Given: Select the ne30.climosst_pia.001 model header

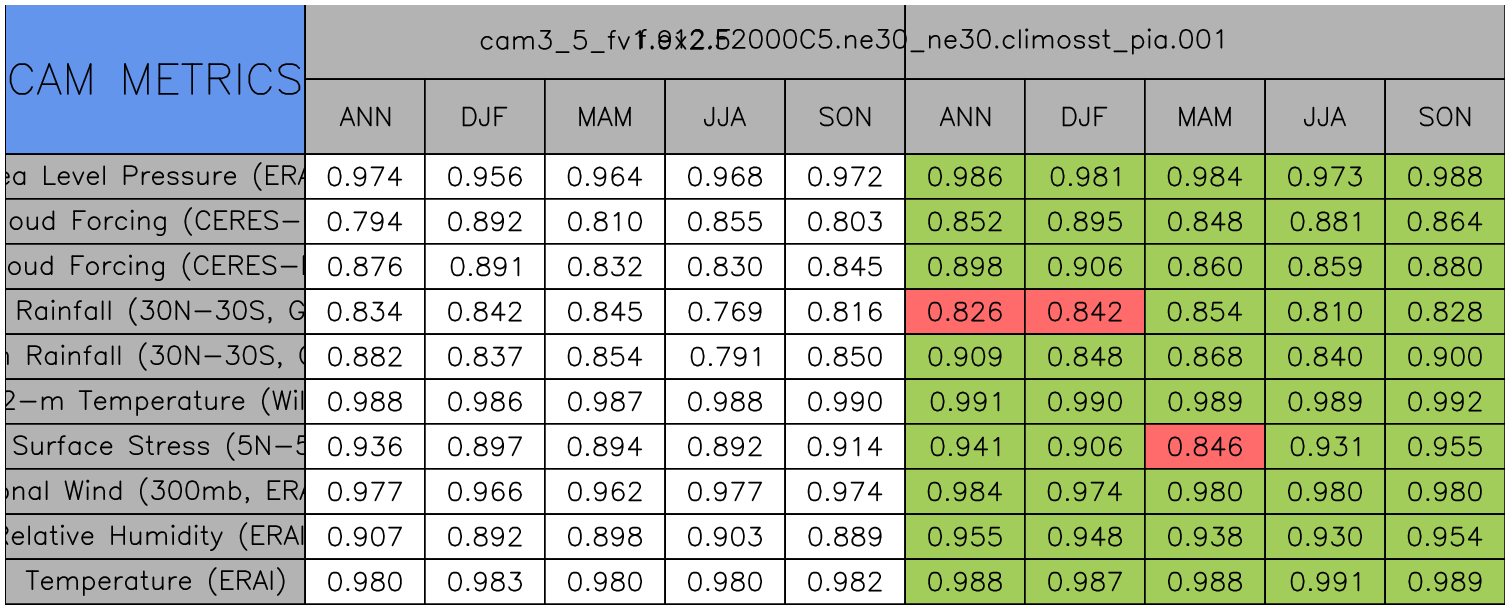Looking at the screenshot, I should click(x=1204, y=41).
